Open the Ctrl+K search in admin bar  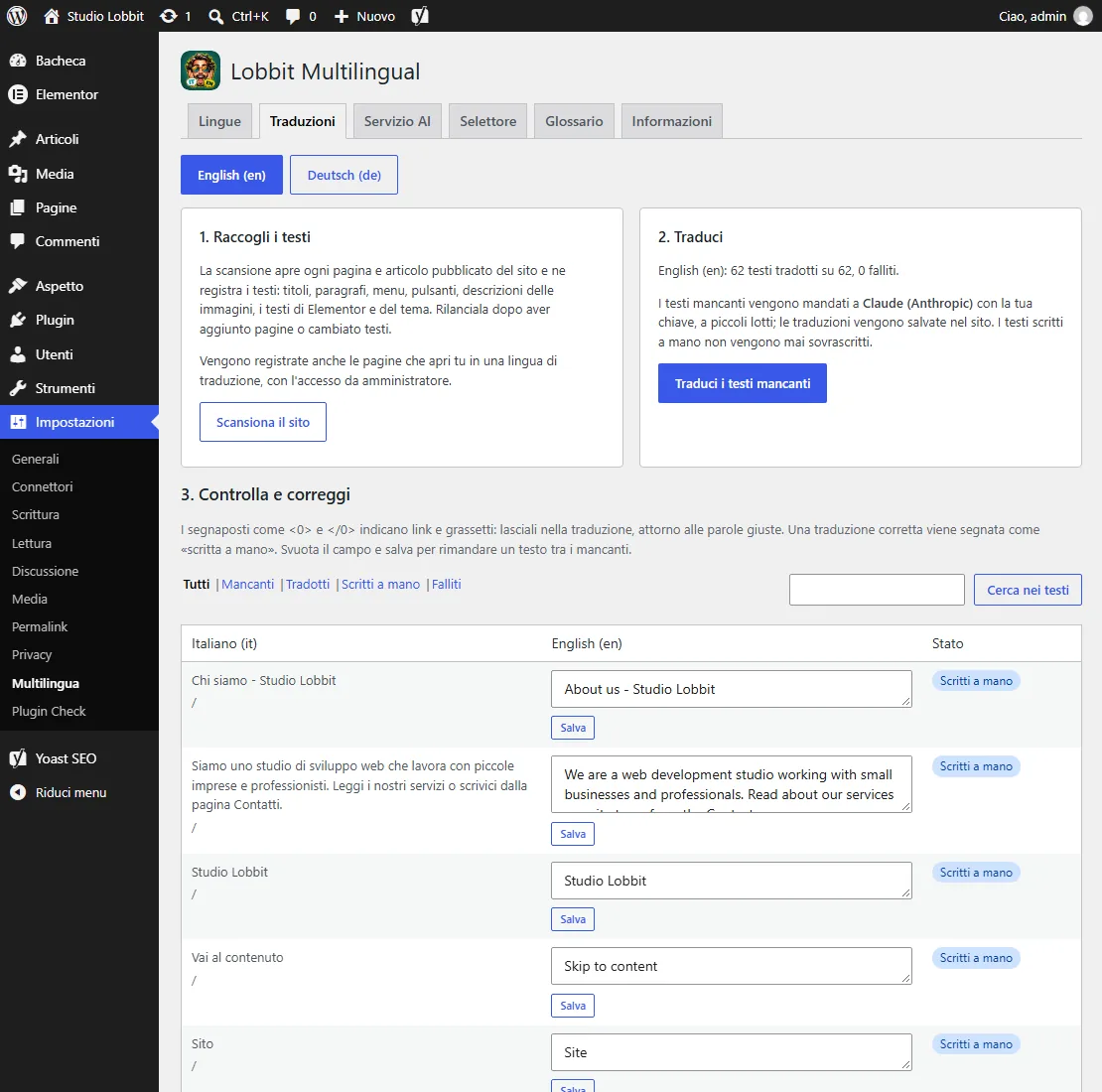point(239,16)
